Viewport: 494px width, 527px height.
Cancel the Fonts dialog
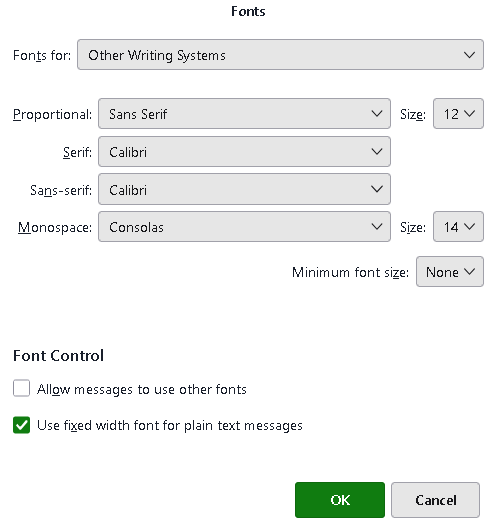pos(436,500)
